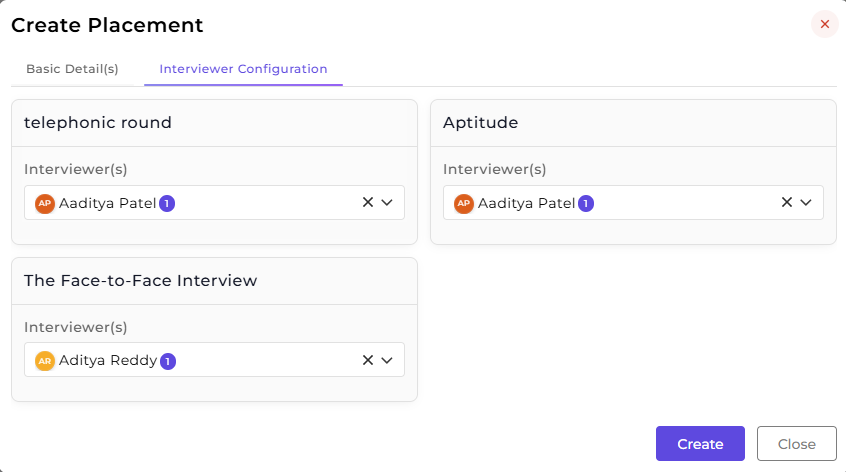This screenshot has width=846, height=472.
Task: Click Interviewer(s) label under telephonic round
Action: 76,169
